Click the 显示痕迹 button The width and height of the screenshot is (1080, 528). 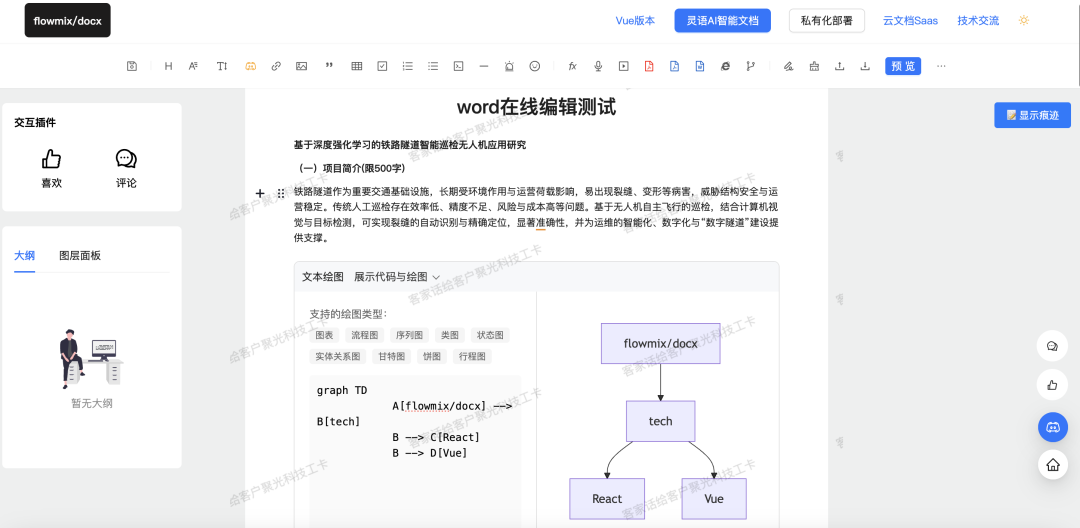click(1032, 115)
